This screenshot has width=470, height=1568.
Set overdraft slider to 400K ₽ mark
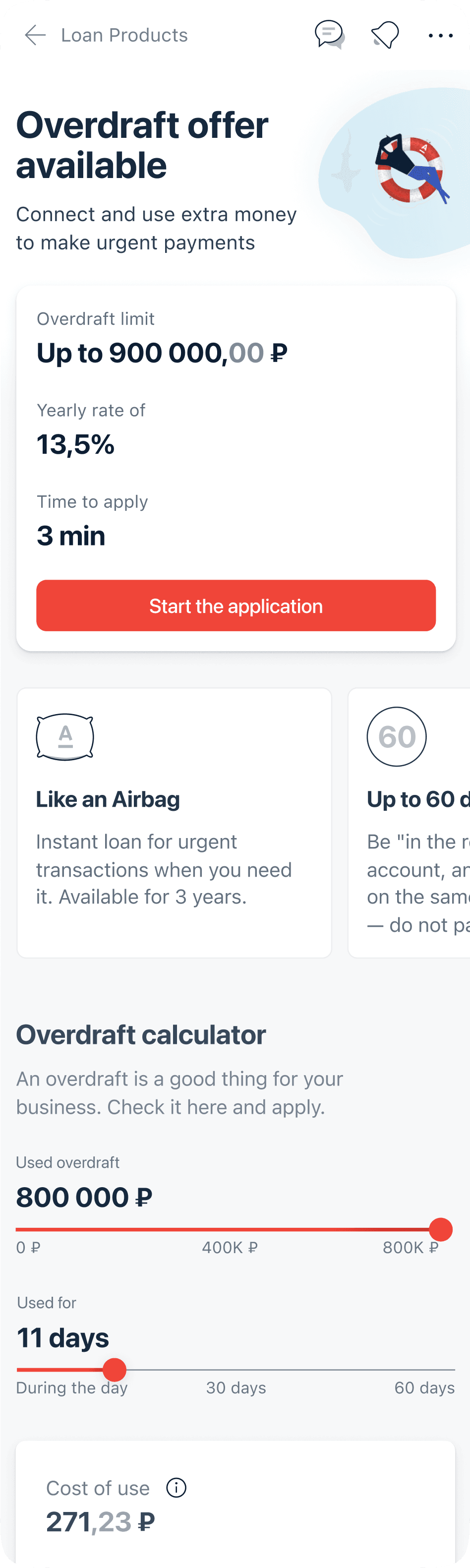click(229, 1230)
